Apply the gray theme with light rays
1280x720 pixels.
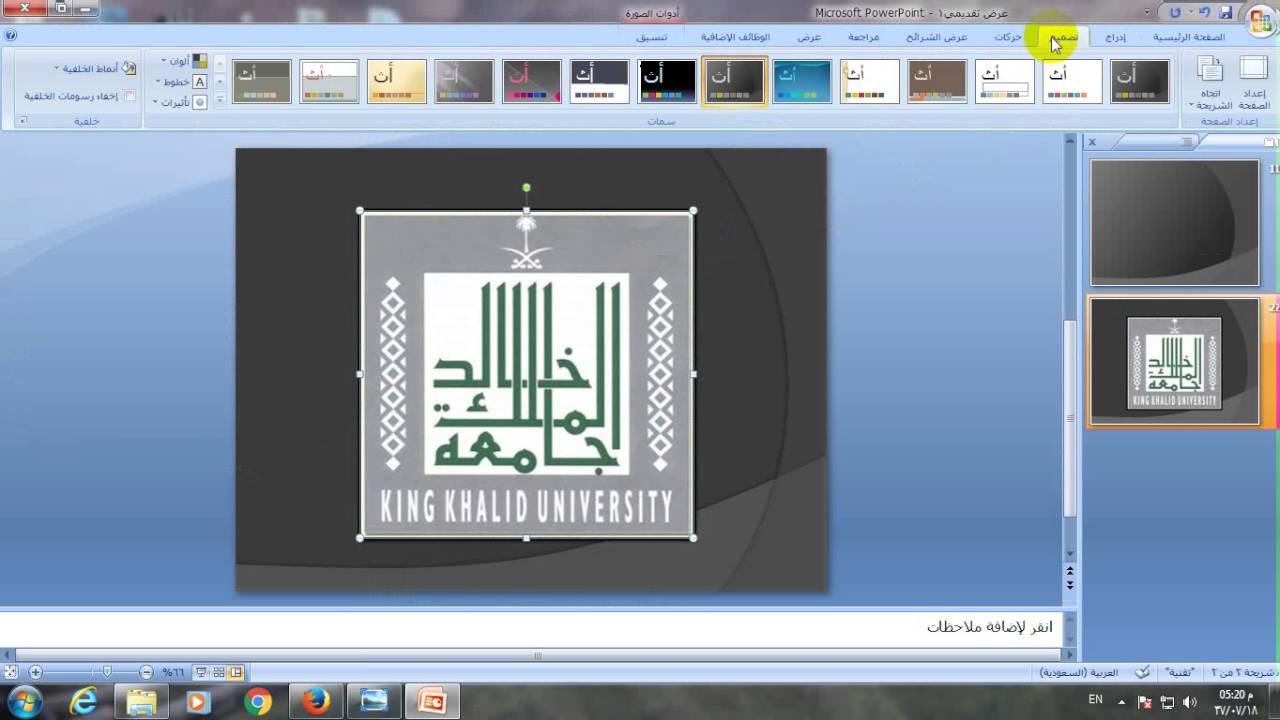[464, 82]
